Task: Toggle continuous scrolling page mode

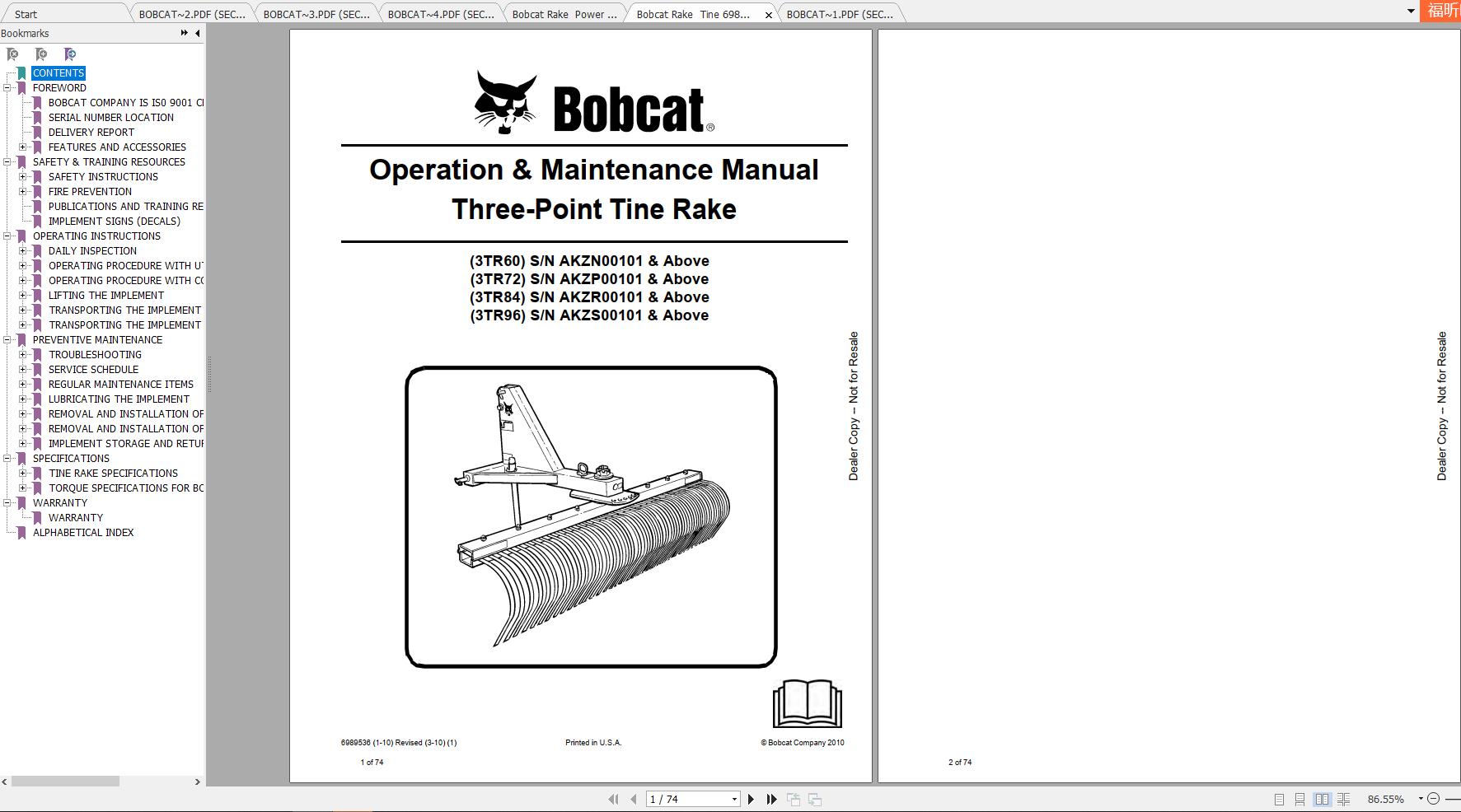Action: point(1299,799)
